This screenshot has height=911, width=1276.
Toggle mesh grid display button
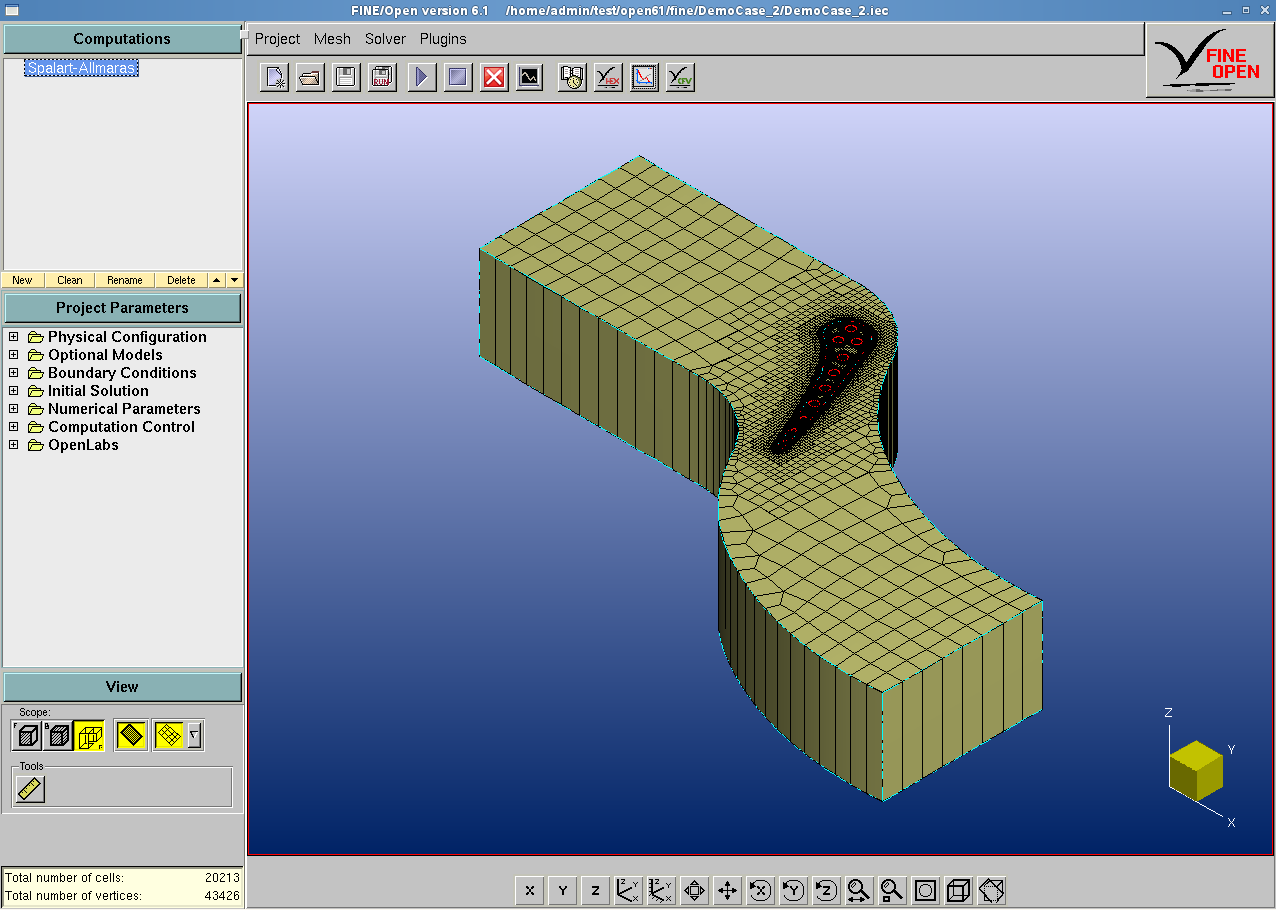[x=169, y=735]
